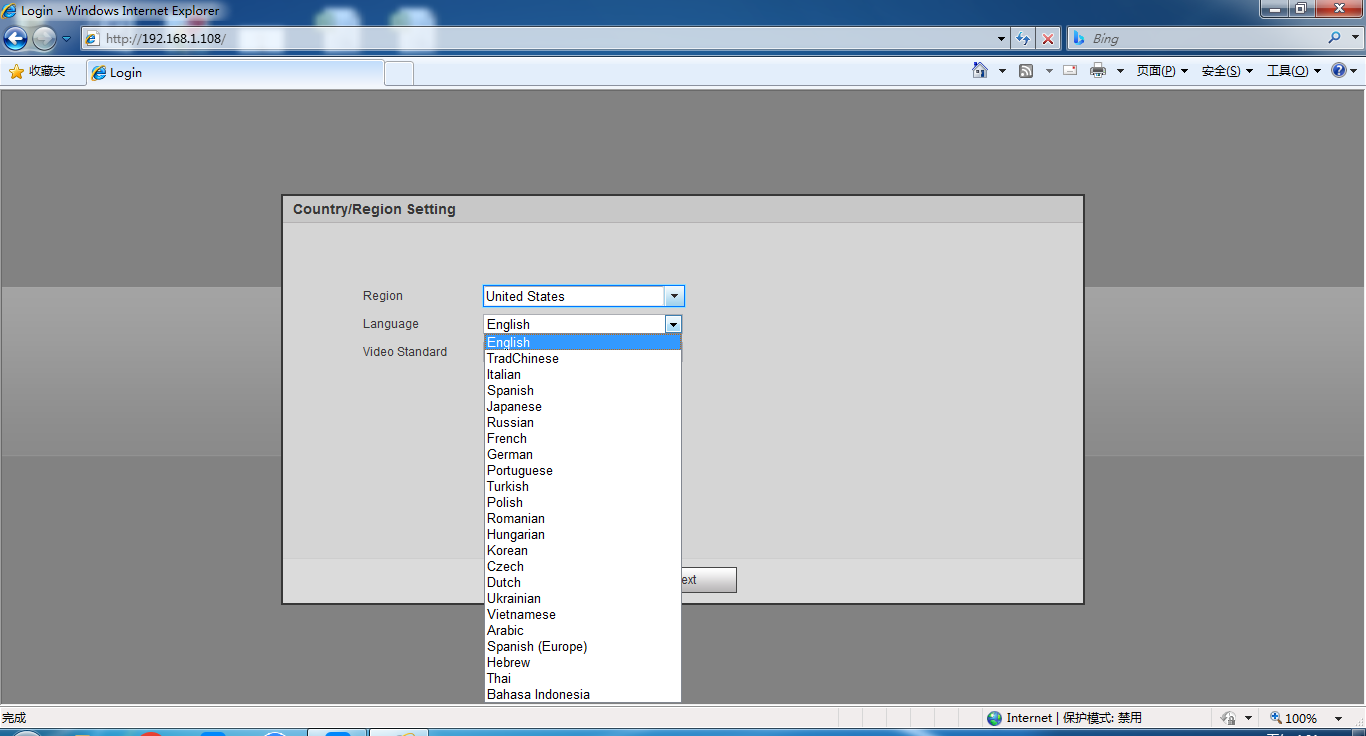Click the Print icon in toolbar
The height and width of the screenshot is (736, 1366).
pos(1098,71)
